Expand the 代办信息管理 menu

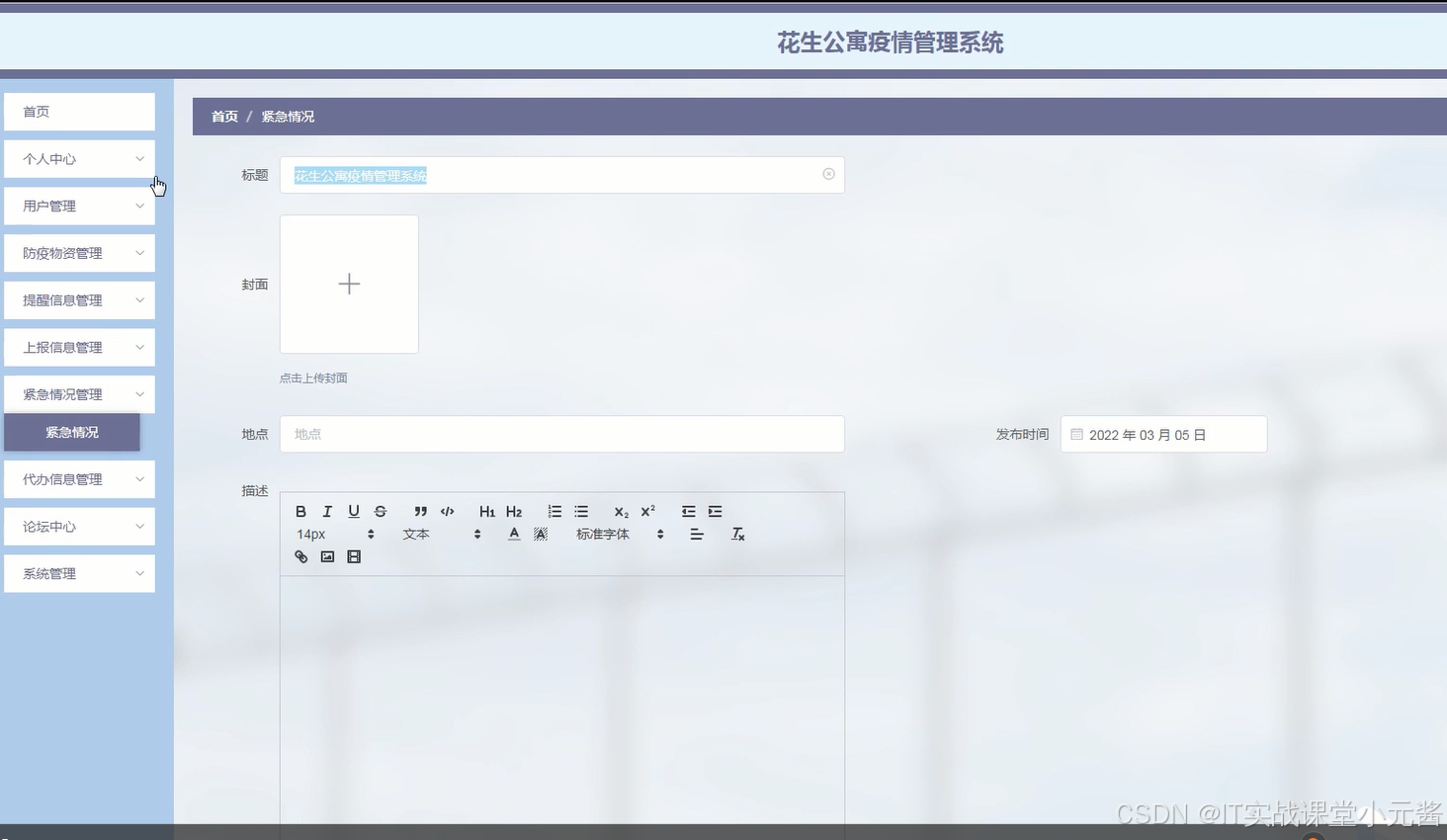click(x=79, y=479)
